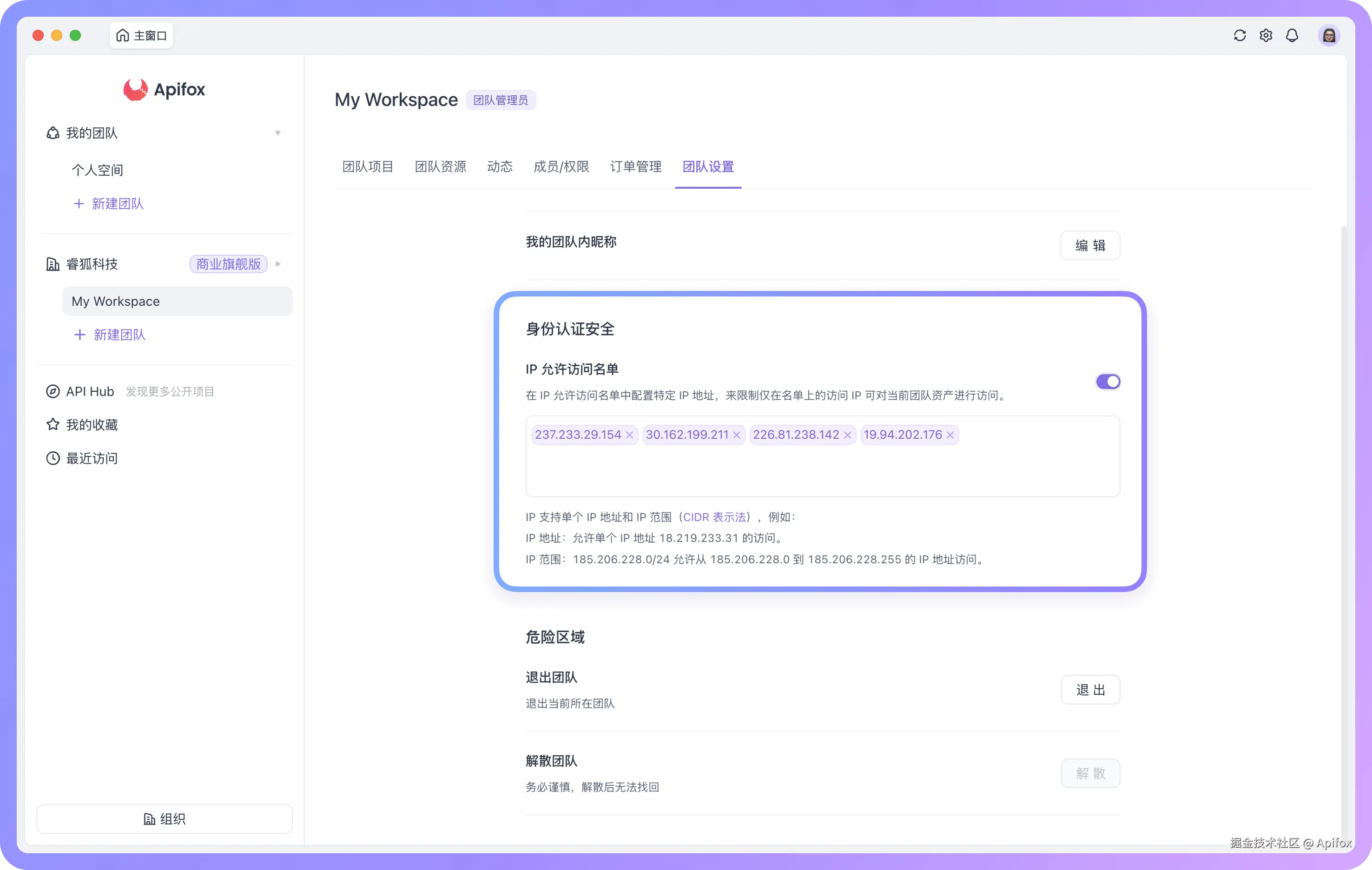Image resolution: width=1372 pixels, height=870 pixels.
Task: Collapse 我的团队 dropdown arrow
Action: coord(277,133)
